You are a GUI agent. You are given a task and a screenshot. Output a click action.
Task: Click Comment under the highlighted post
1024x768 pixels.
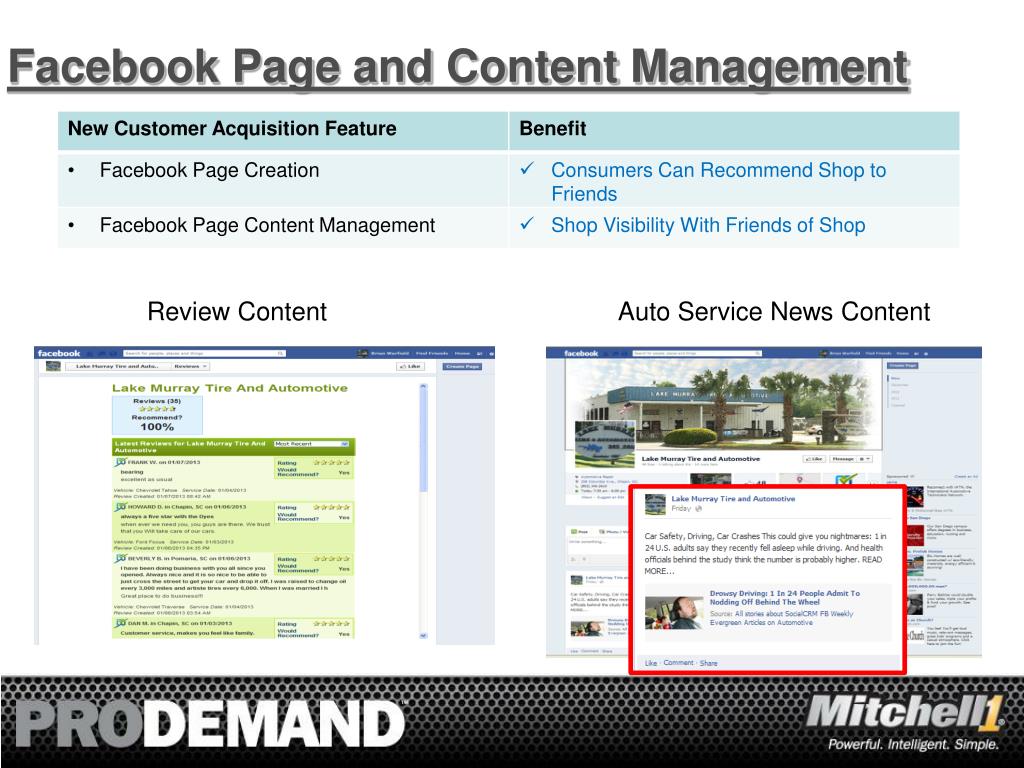point(679,663)
